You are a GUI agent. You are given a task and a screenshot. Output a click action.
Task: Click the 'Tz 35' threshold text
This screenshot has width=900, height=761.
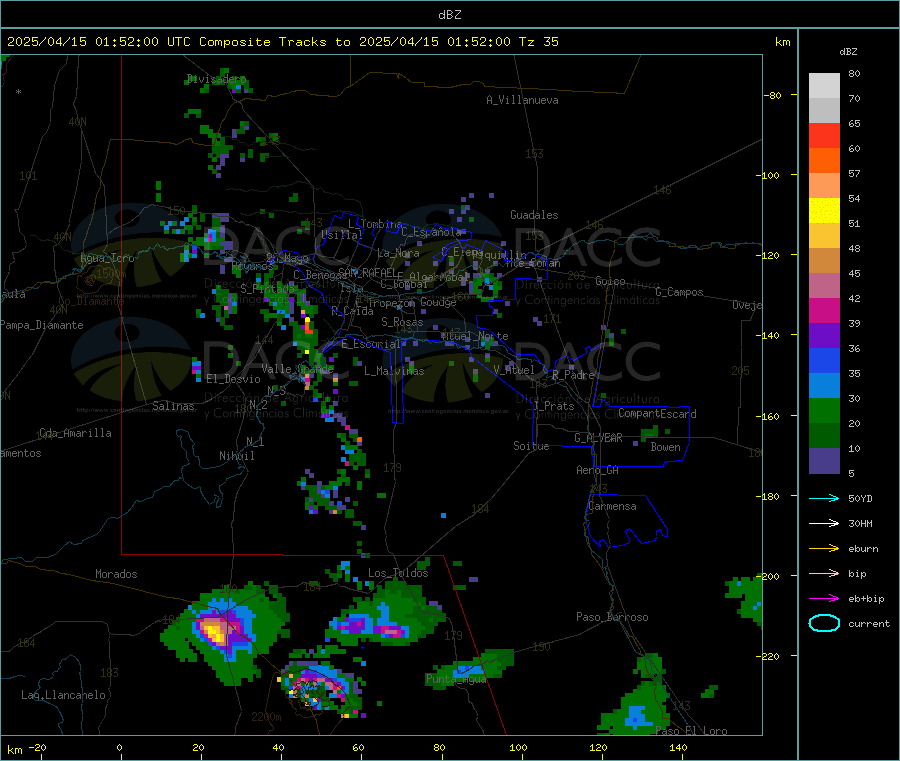[538, 42]
